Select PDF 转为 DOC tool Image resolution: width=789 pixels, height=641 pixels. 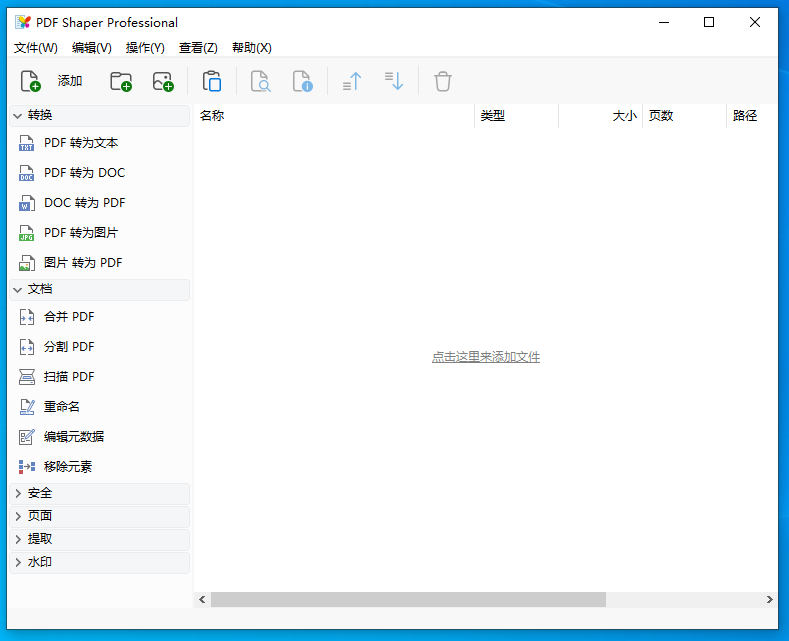coord(84,173)
